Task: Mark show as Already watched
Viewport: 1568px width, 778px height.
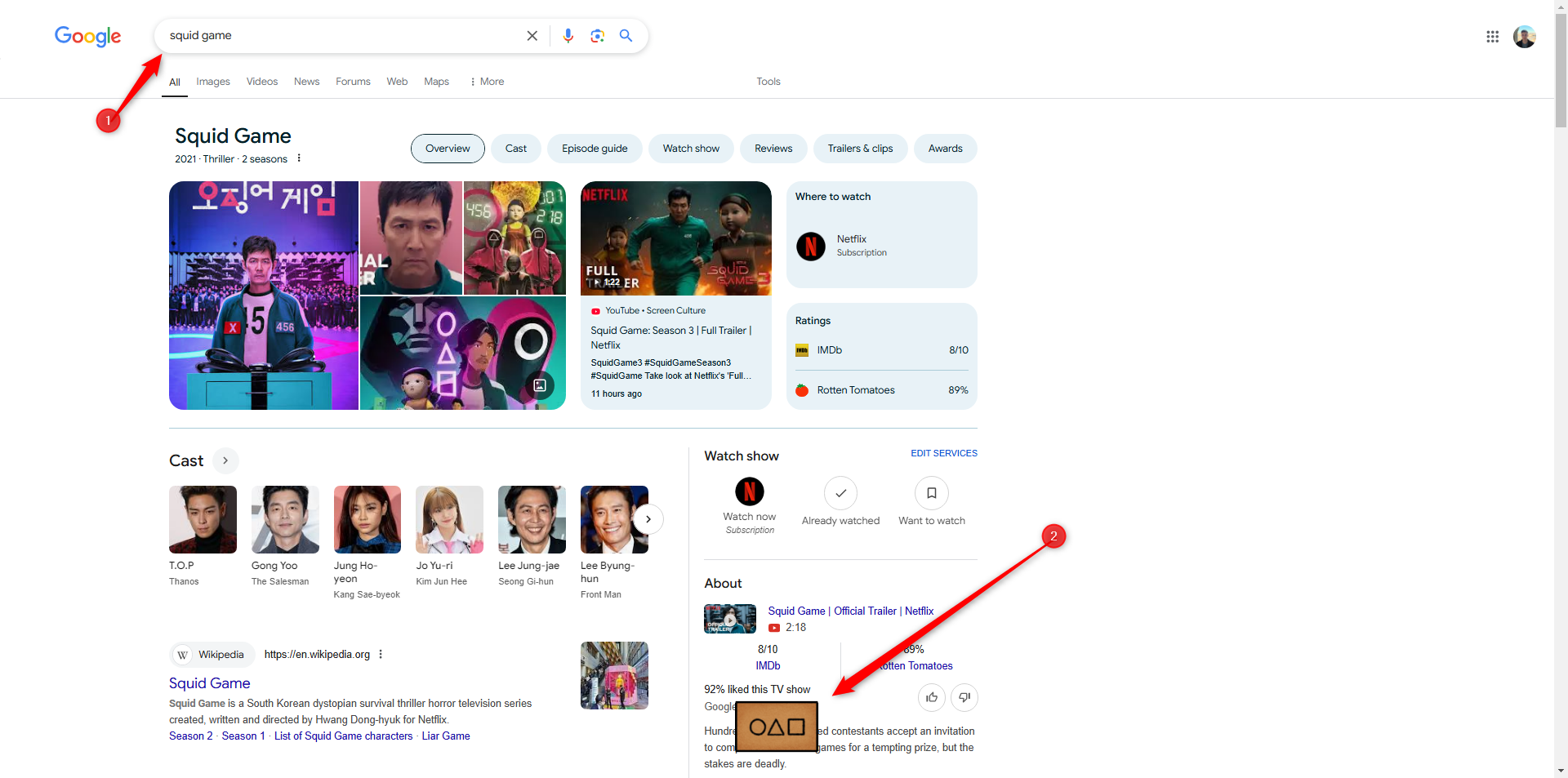Action: (x=840, y=493)
